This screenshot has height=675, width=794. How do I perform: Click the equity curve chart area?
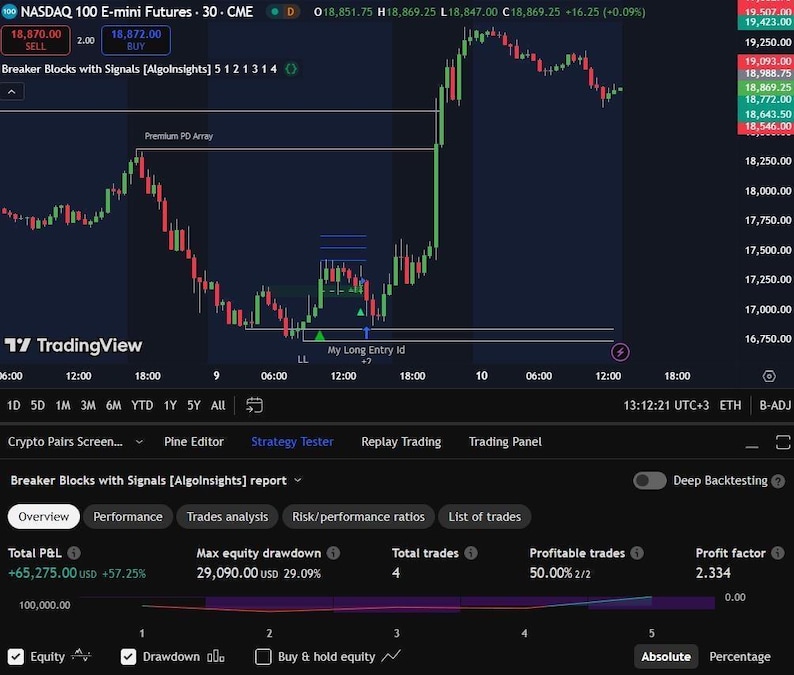coord(398,605)
